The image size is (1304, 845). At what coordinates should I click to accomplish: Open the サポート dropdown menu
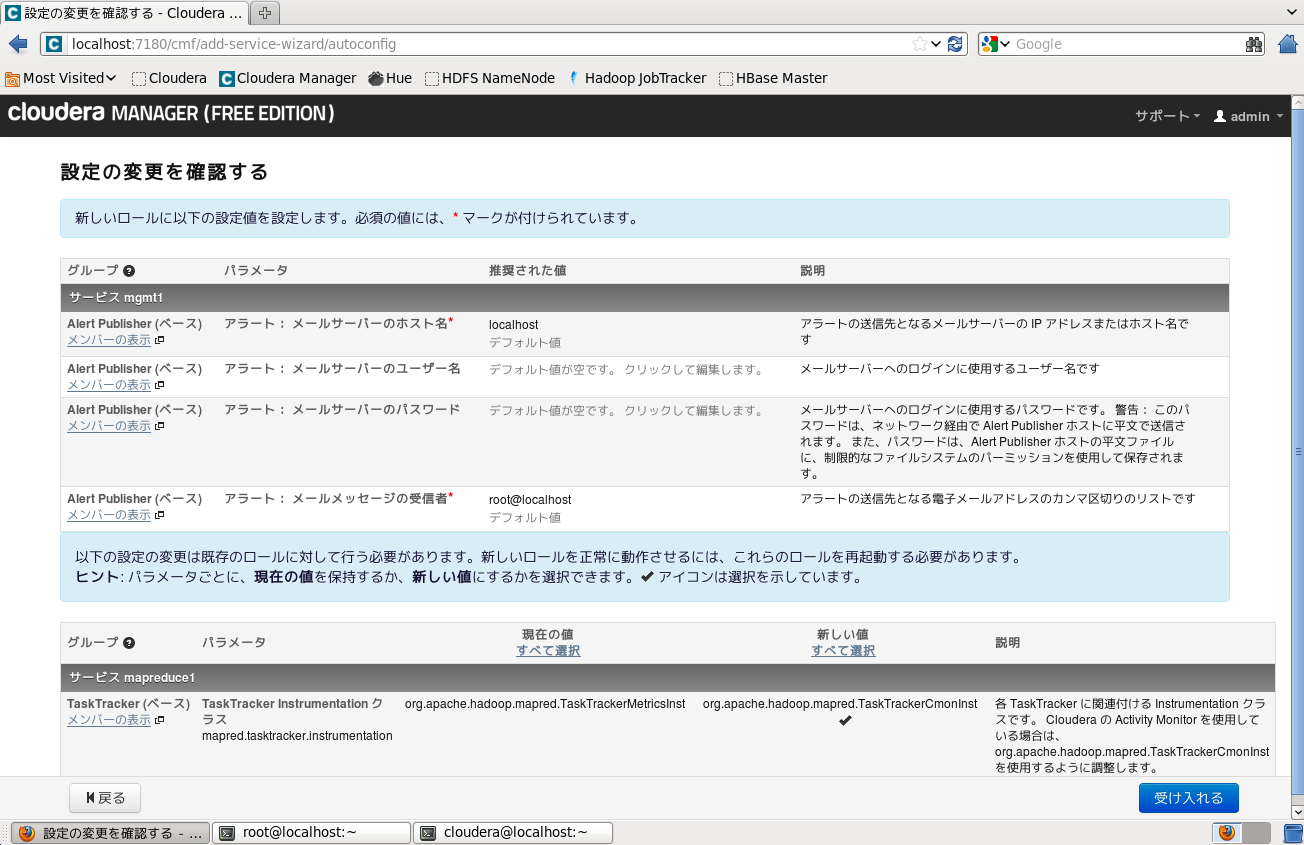tap(1167, 116)
